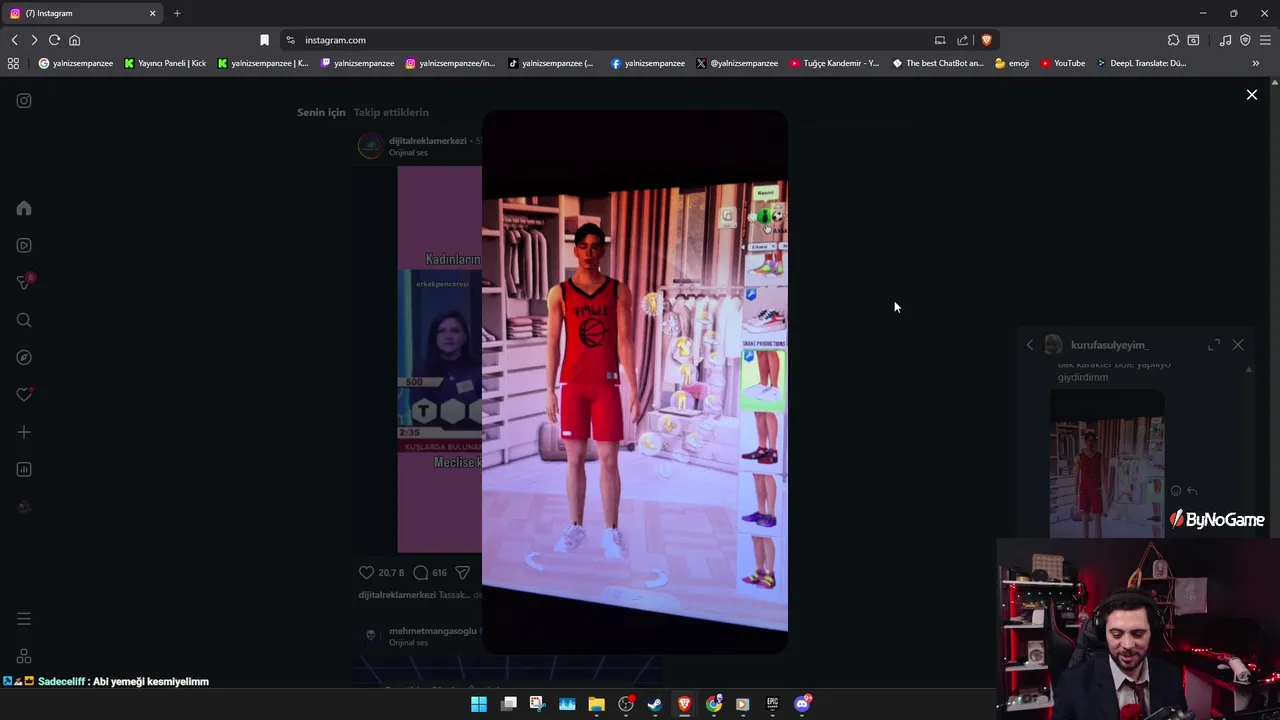The image size is (1280, 720).
Task: Open Epic Games Launcher from the taskbar
Action: click(x=772, y=704)
